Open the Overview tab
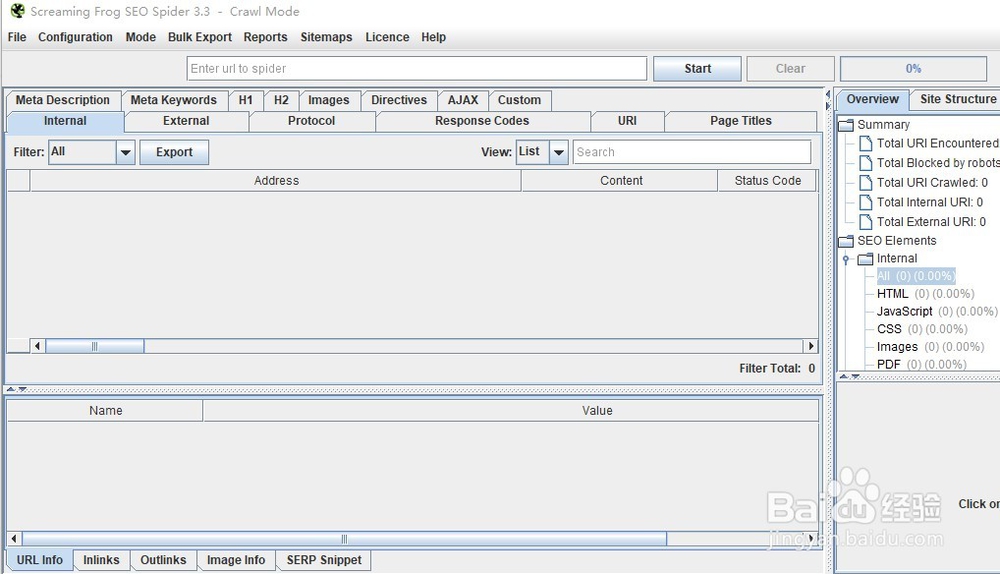This screenshot has width=1000, height=574. pos(872,99)
